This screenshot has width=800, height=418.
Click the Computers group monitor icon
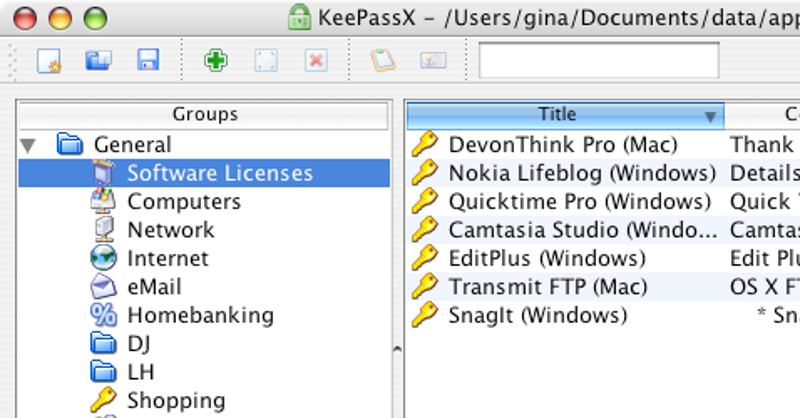point(103,201)
